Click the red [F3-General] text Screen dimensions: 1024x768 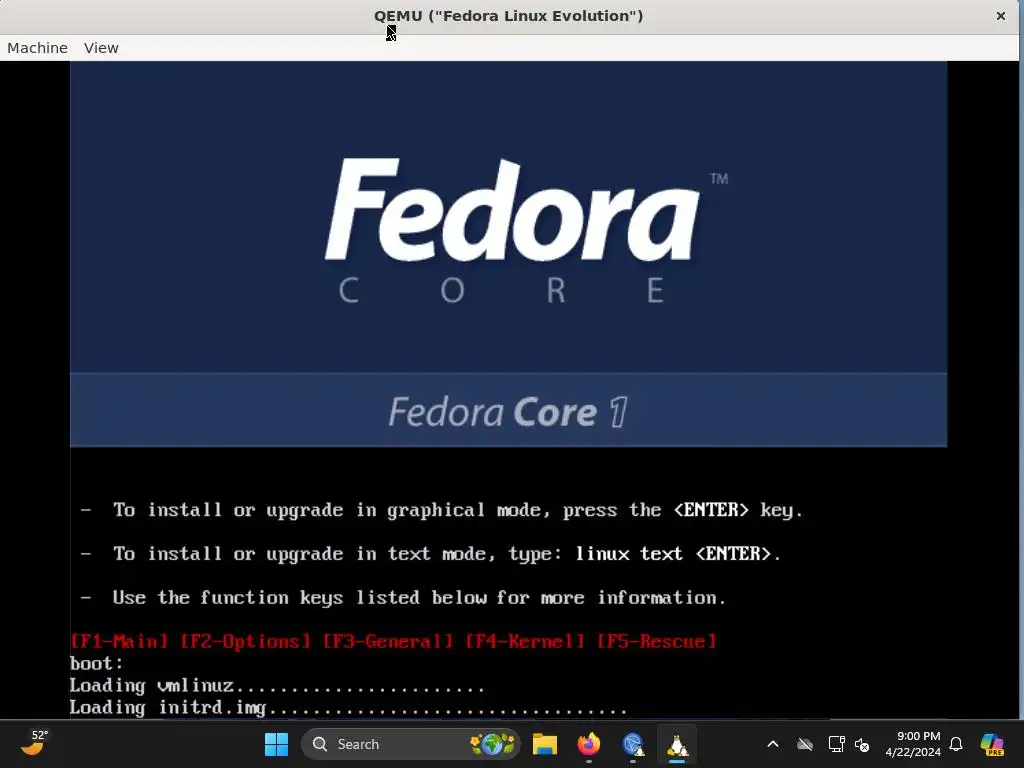click(388, 641)
